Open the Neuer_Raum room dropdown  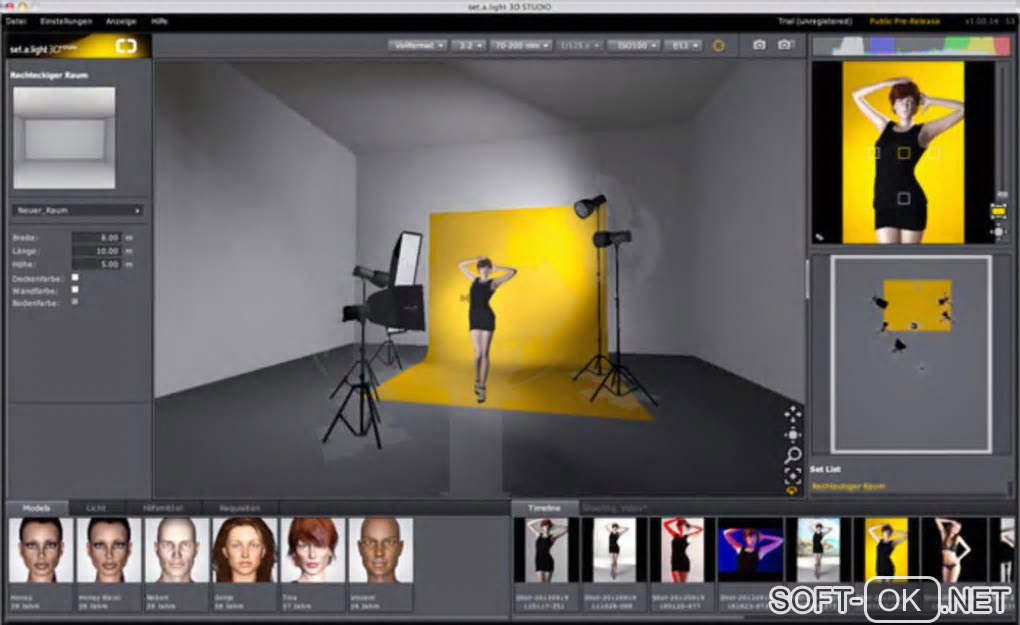[x=78, y=211]
